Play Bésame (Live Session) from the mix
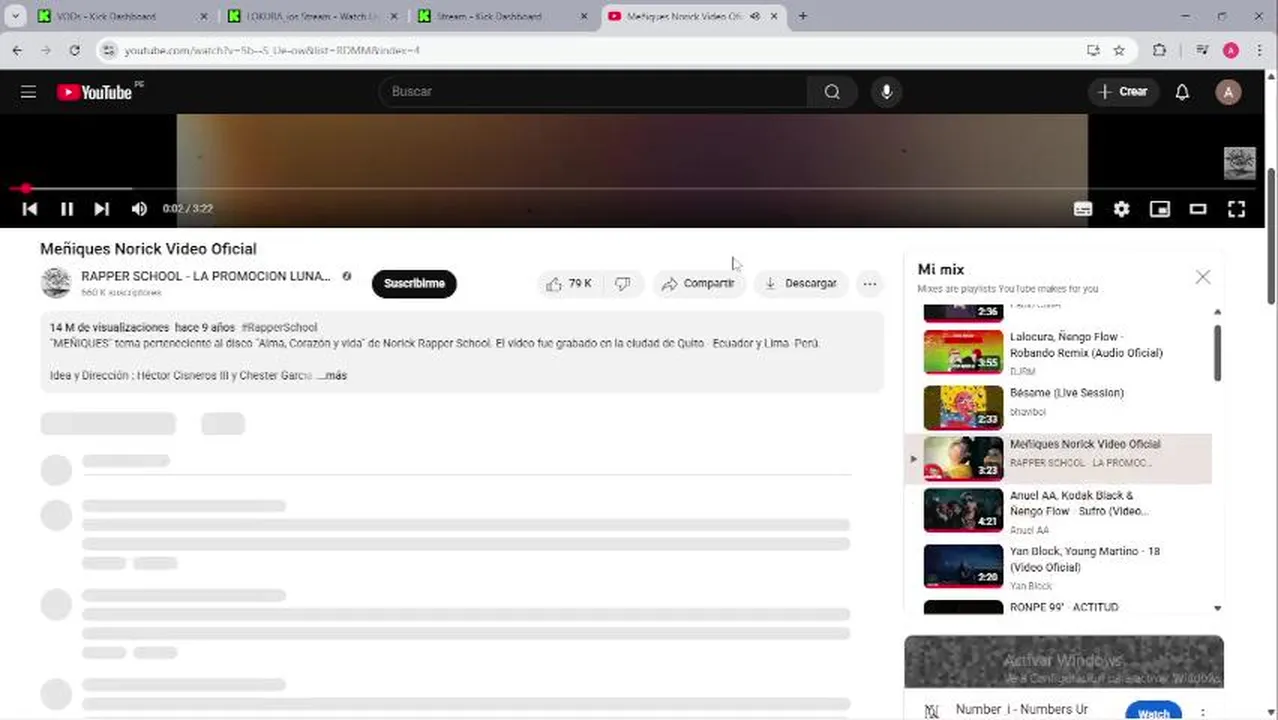This screenshot has height=720, width=1278. click(x=1058, y=407)
